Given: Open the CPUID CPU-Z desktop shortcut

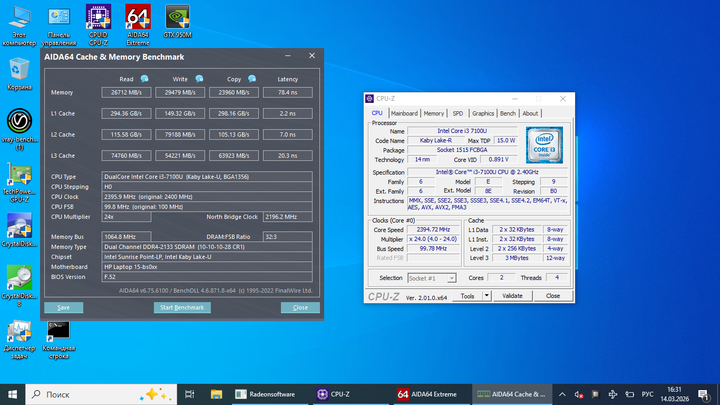Looking at the screenshot, I should pyautogui.click(x=98, y=25).
